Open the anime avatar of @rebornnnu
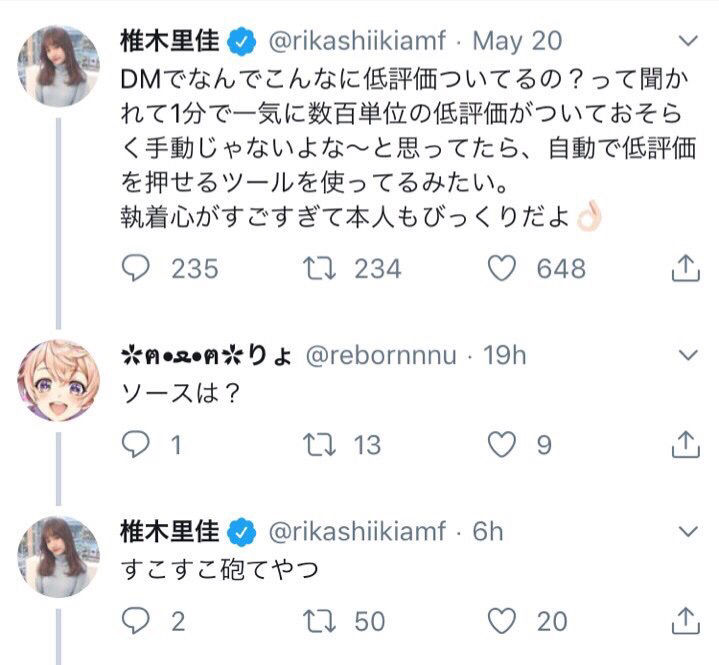This screenshot has height=665, width=719. [x=58, y=380]
